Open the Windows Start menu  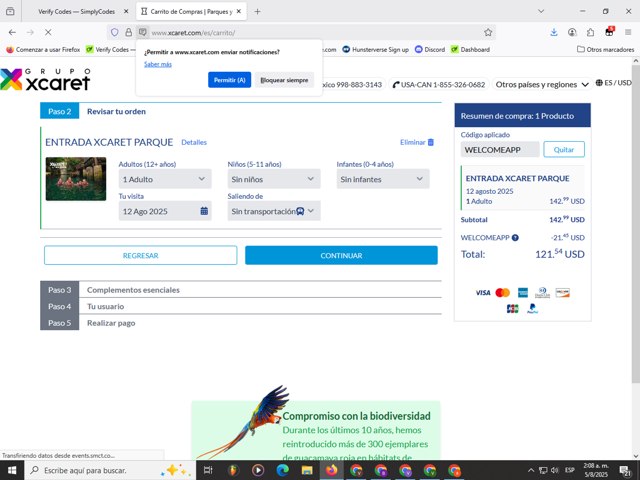(x=12, y=470)
